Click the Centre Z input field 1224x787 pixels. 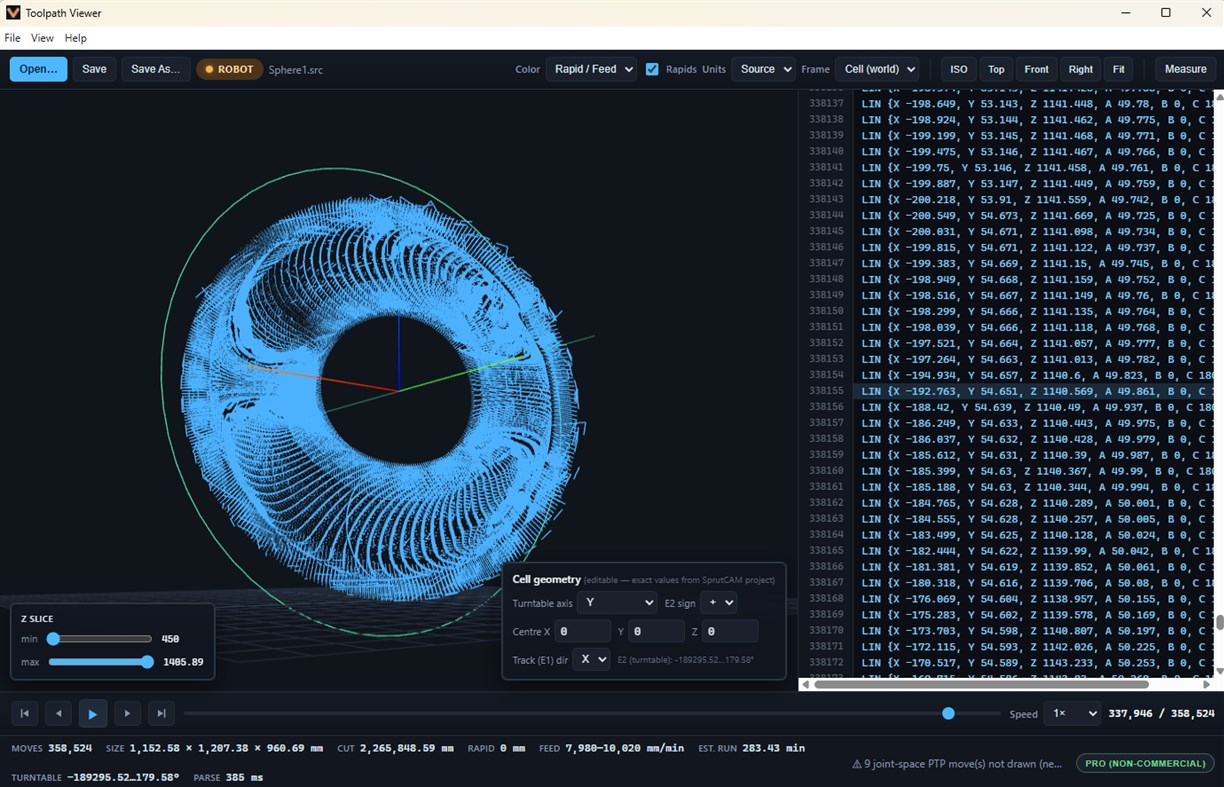point(729,631)
